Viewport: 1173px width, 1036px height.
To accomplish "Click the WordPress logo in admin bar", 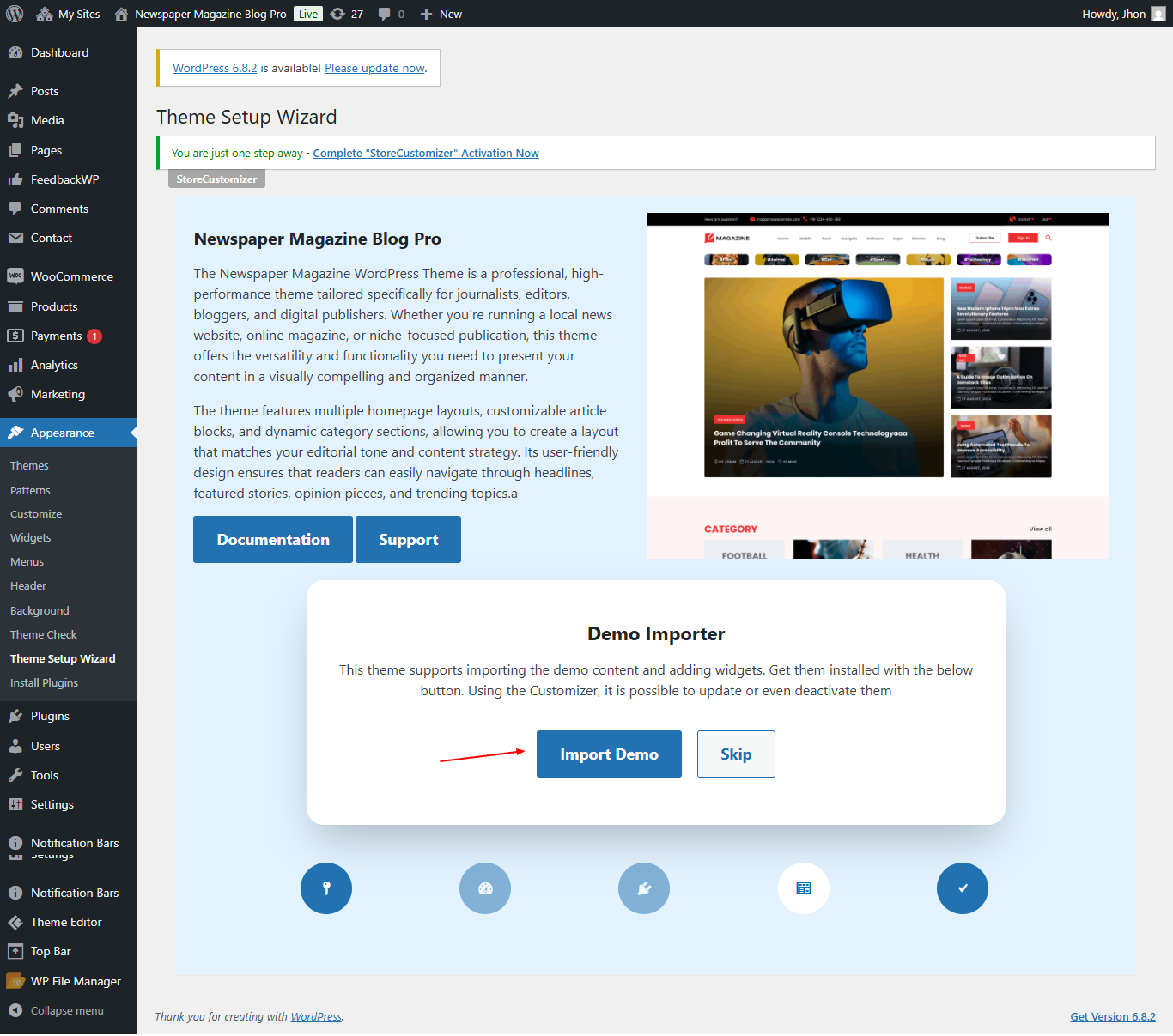I will tap(15, 14).
